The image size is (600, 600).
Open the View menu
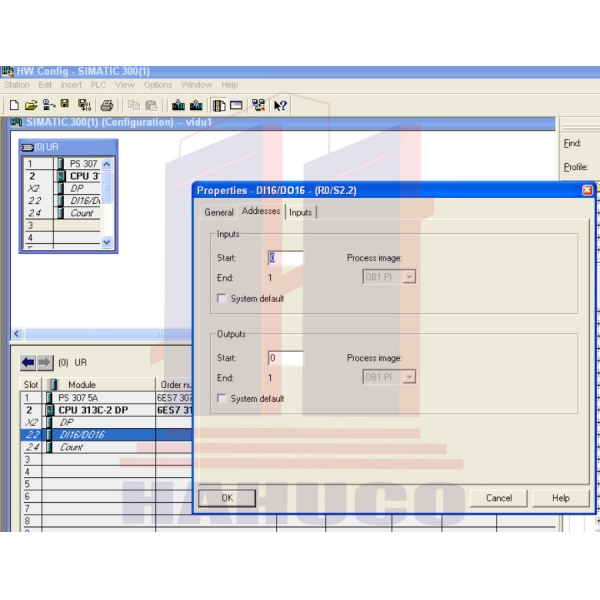pyautogui.click(x=125, y=85)
